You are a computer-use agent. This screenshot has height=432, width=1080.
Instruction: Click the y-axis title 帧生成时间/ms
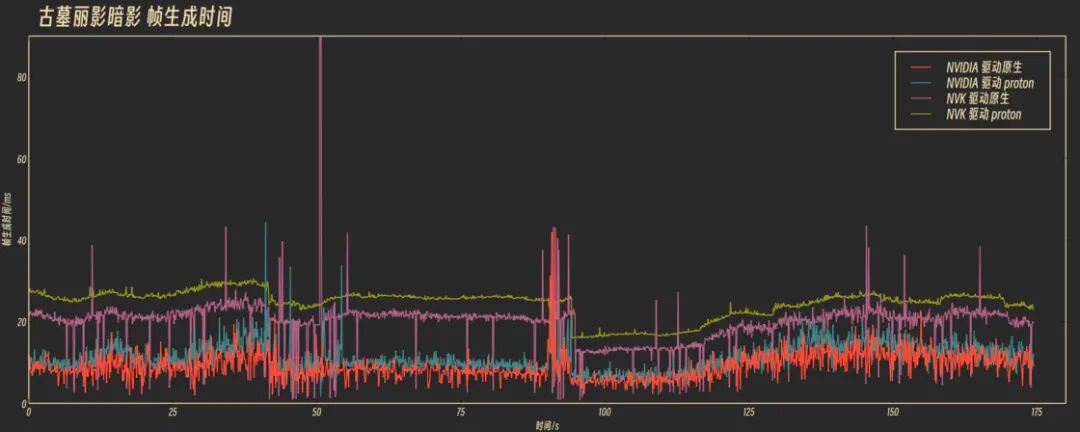tap(5, 220)
